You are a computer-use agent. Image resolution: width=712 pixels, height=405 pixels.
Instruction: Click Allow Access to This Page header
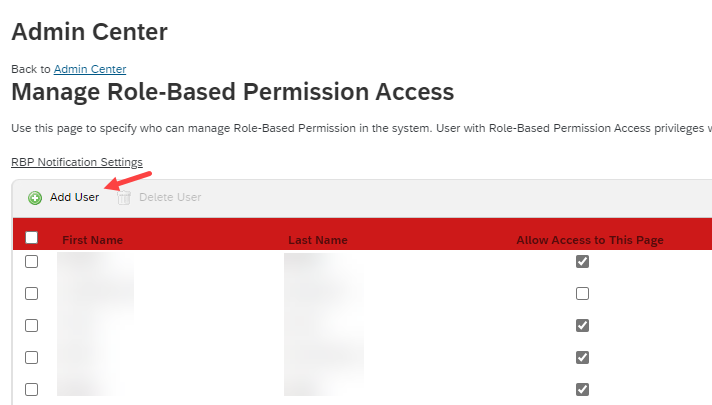pos(590,240)
